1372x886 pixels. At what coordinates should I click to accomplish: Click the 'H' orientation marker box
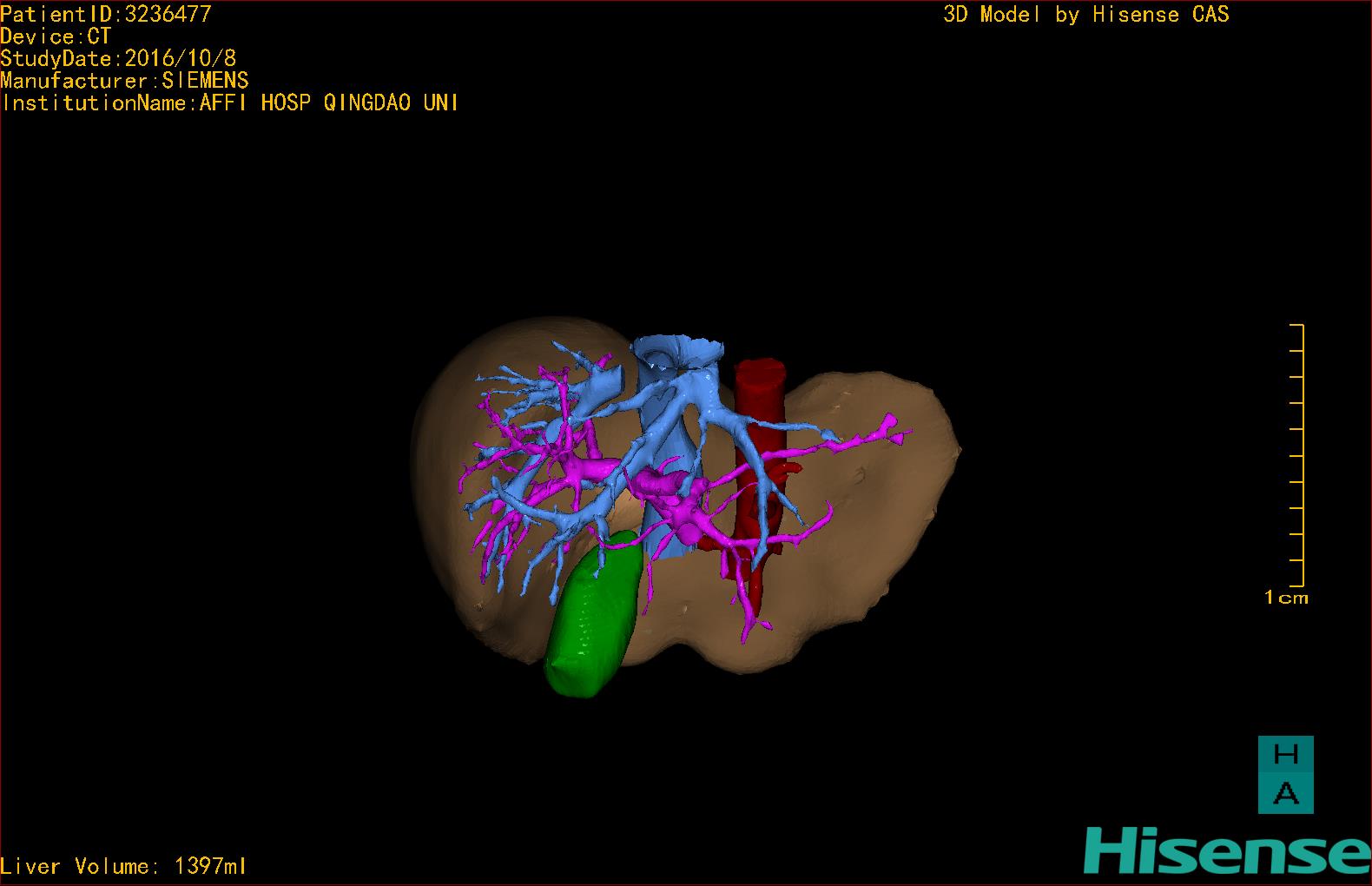click(1286, 755)
